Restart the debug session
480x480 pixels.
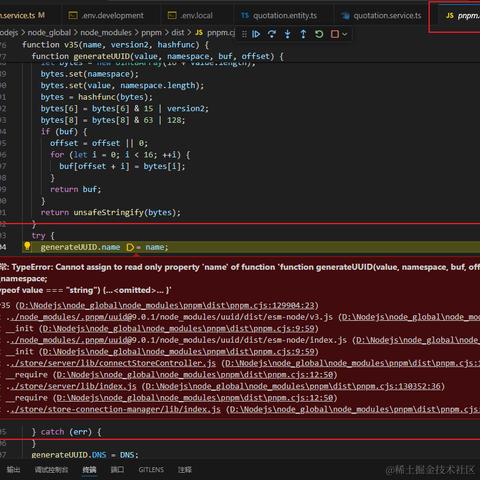pyautogui.click(x=319, y=34)
